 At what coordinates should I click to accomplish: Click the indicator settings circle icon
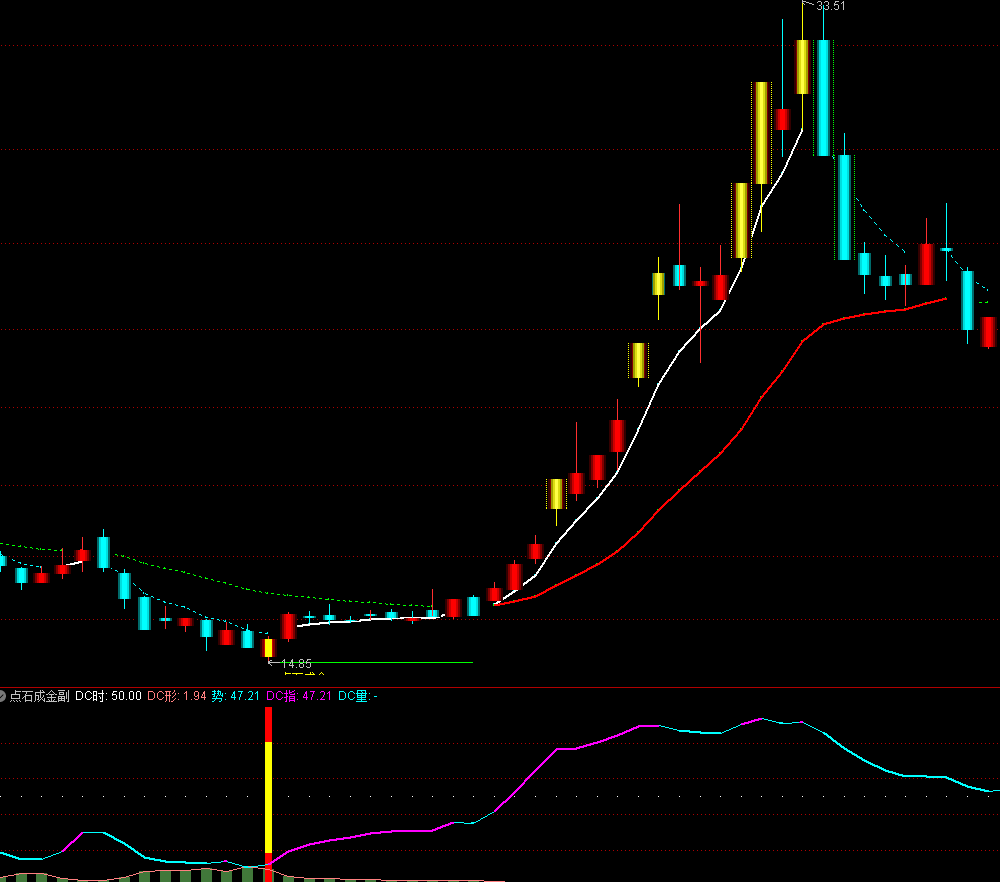click(x=3, y=695)
